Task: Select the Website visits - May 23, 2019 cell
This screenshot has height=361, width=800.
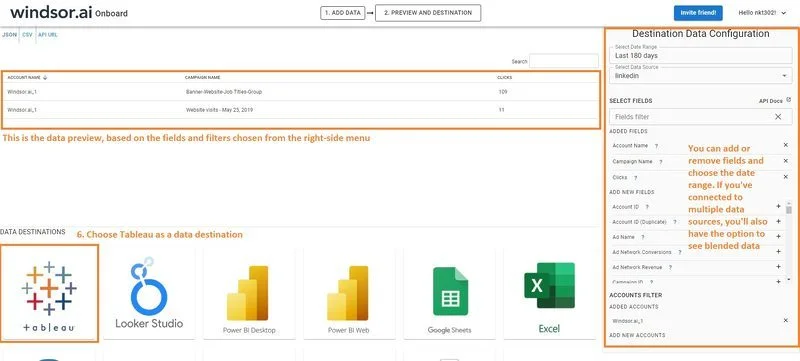Action: coord(219,110)
